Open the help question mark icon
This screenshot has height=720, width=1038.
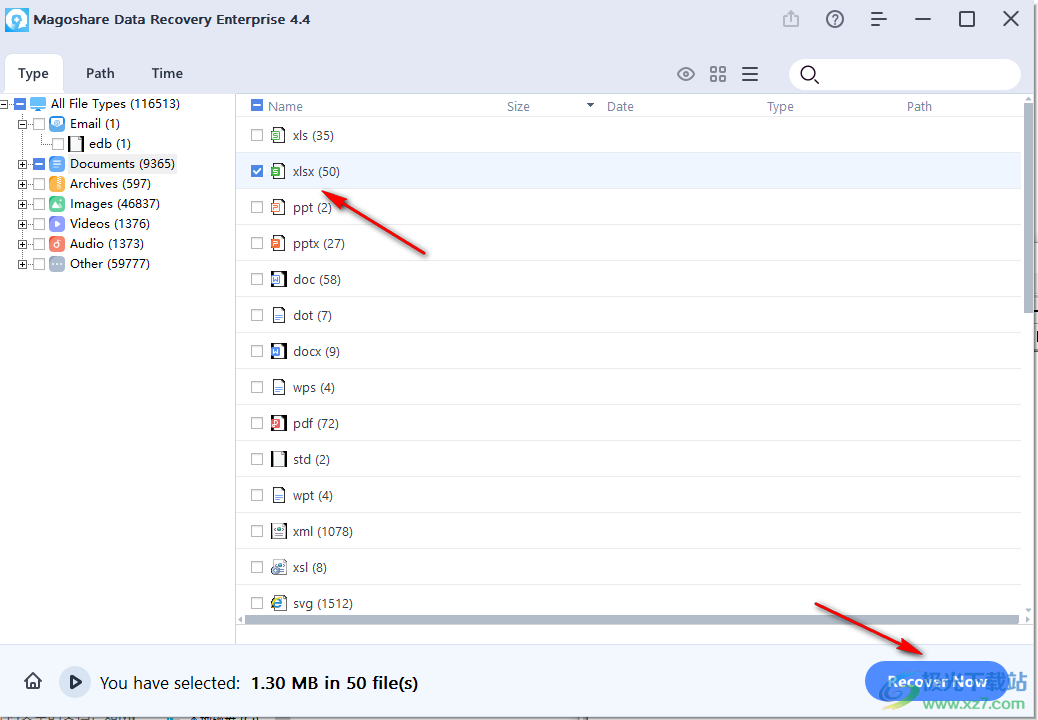pos(835,19)
